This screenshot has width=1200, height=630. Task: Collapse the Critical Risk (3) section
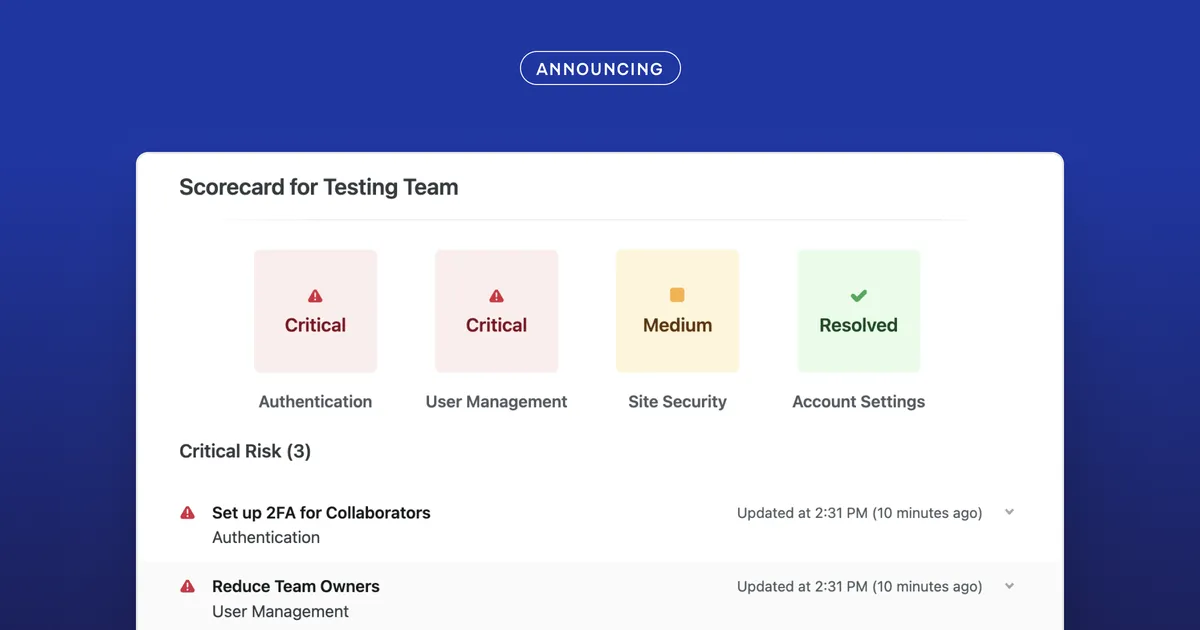pos(245,451)
